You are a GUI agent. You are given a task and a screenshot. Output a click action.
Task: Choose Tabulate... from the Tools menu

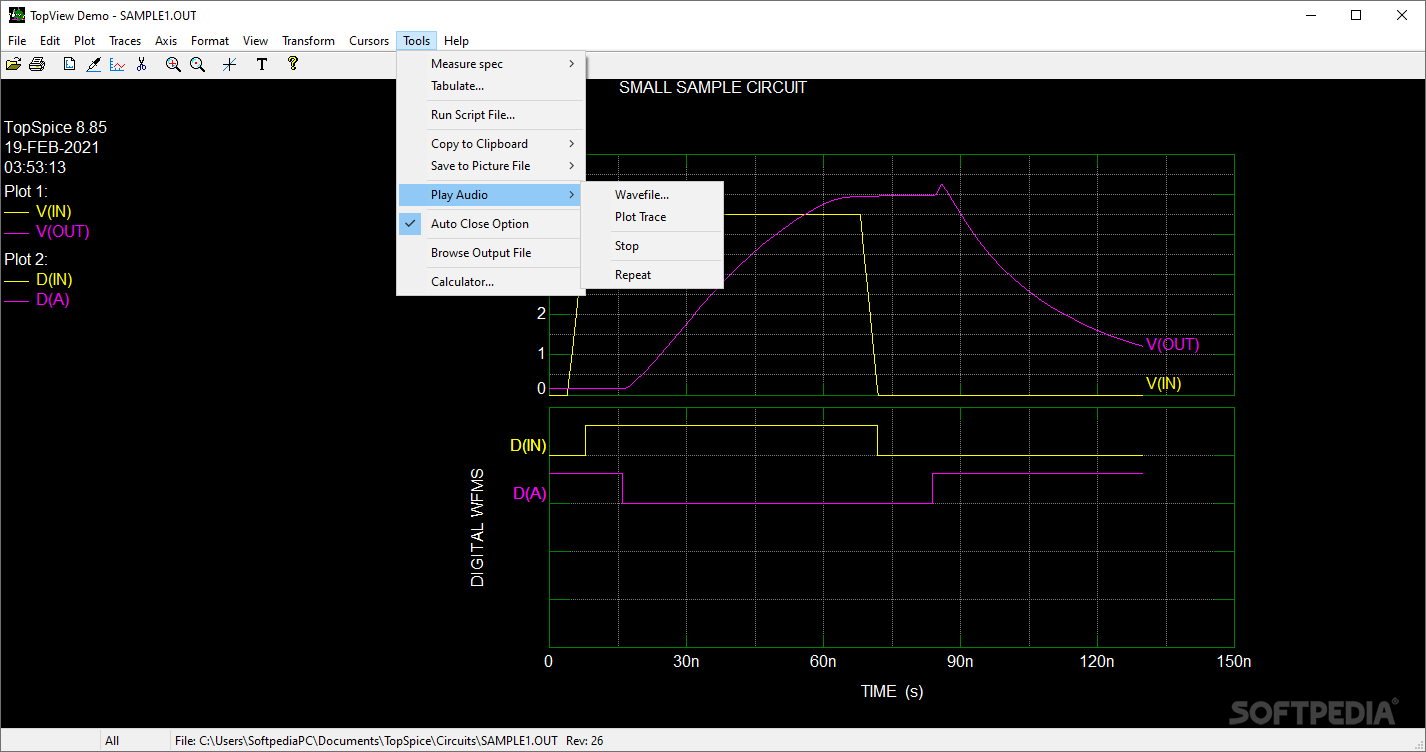(490, 86)
